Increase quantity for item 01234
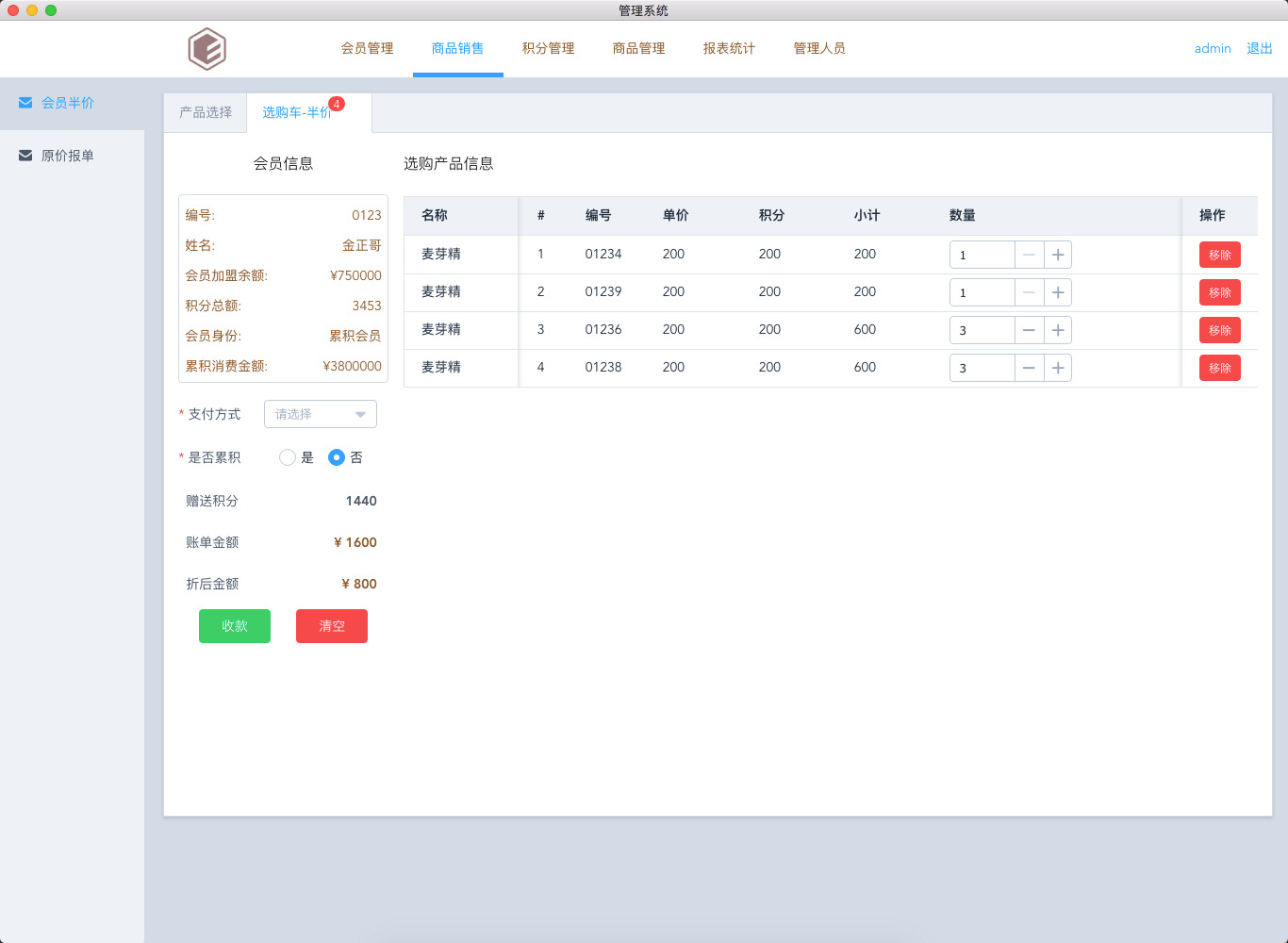The image size is (1288, 943). [x=1058, y=255]
